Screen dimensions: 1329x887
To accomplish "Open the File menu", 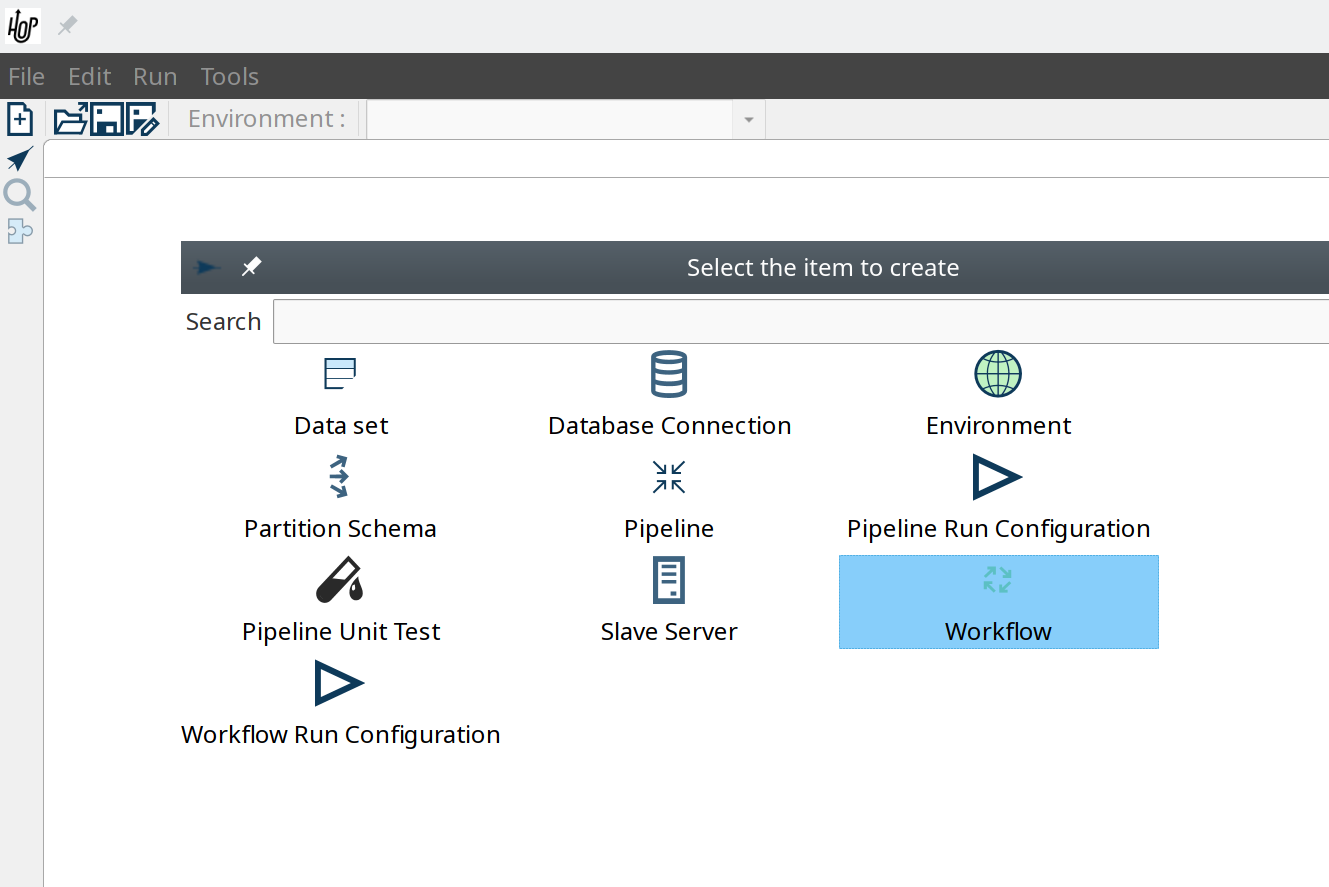I will pyautogui.click(x=26, y=77).
